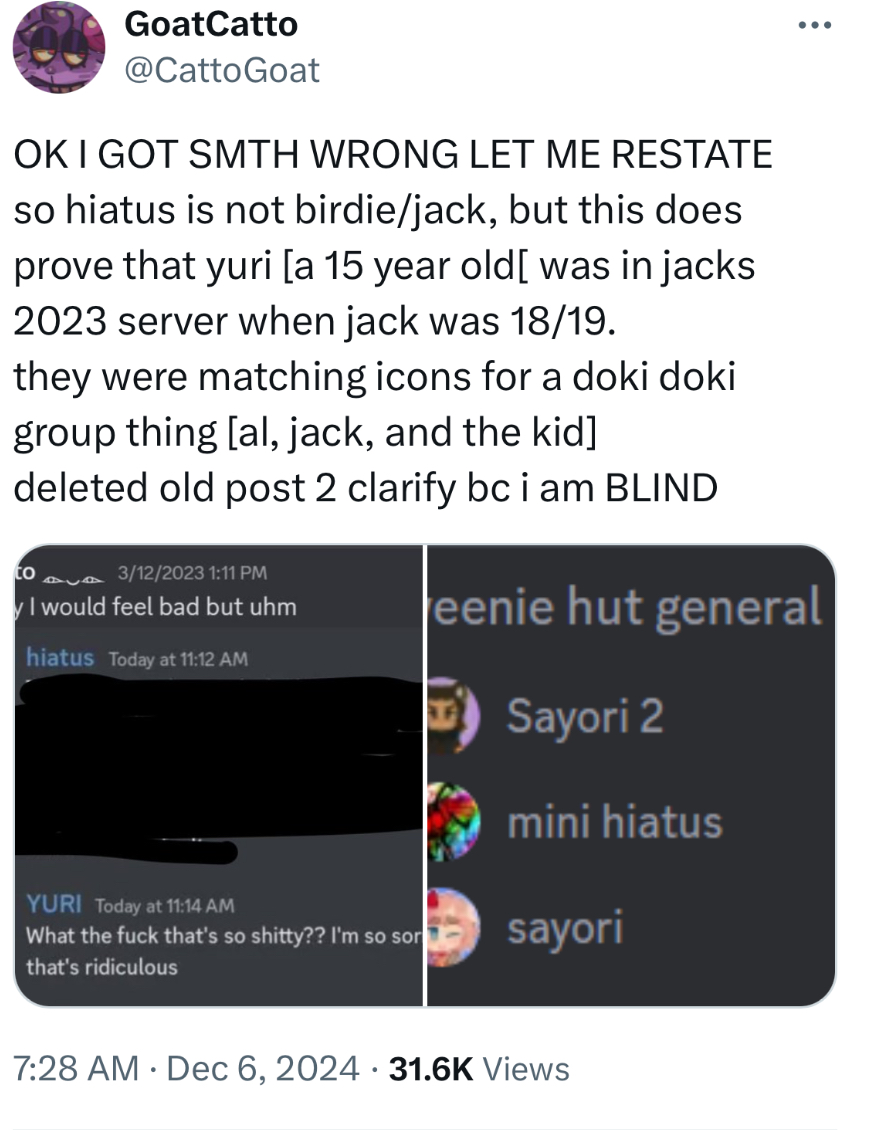This screenshot has width=890, height=1130.
Task: Open the right member list screenshot
Action: 631,775
